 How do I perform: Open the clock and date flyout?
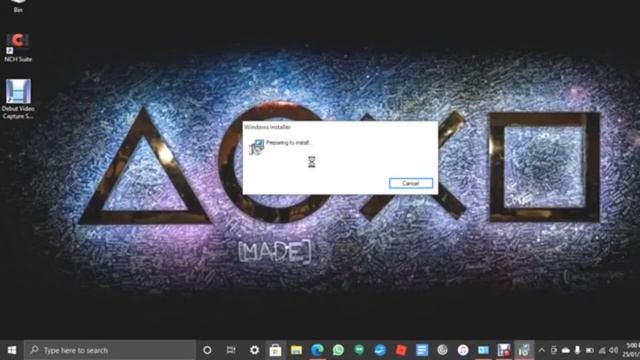pyautogui.click(x=631, y=350)
